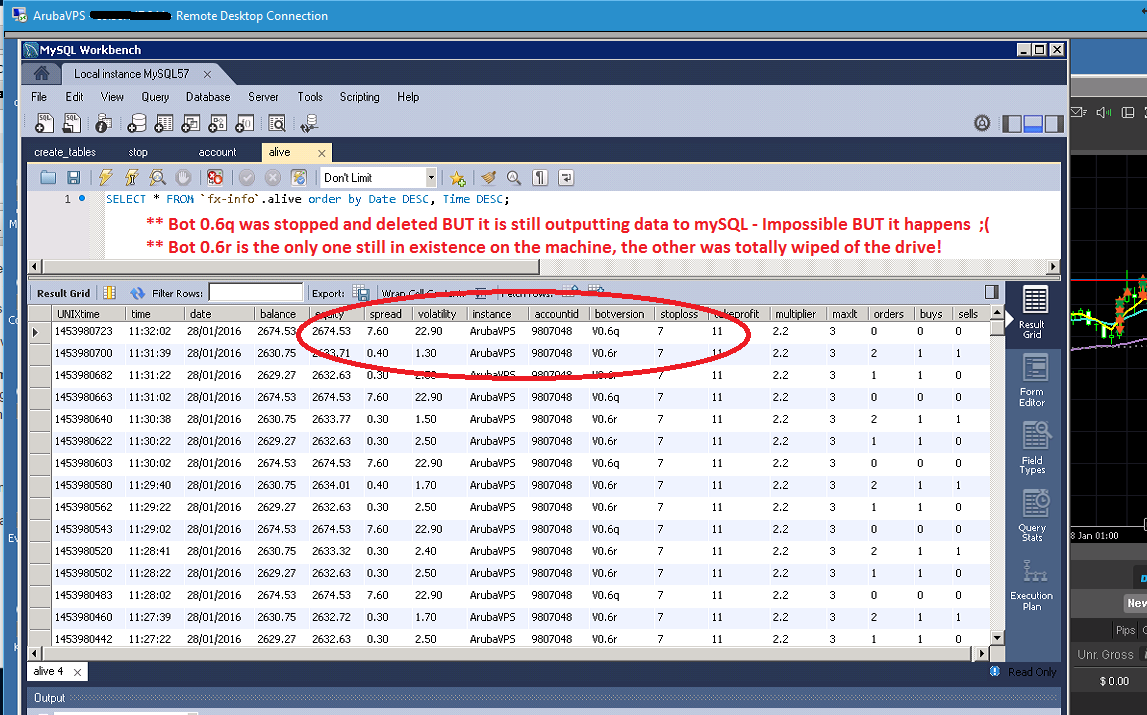Rollback the transaction X icon

tap(273, 177)
